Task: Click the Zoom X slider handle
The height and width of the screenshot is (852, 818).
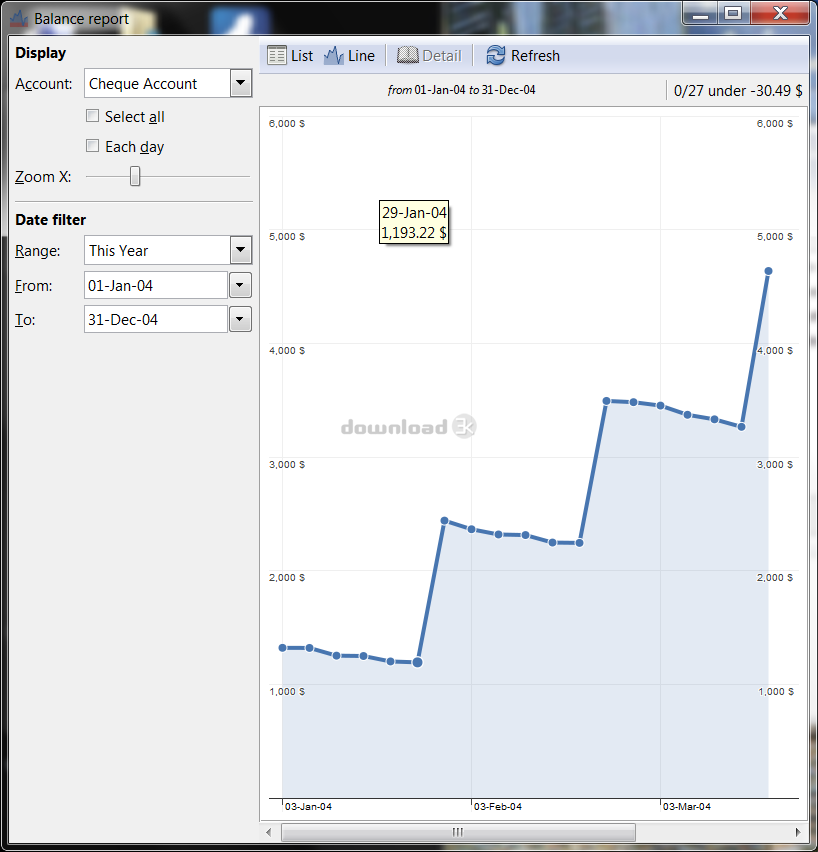Action: tap(135, 176)
